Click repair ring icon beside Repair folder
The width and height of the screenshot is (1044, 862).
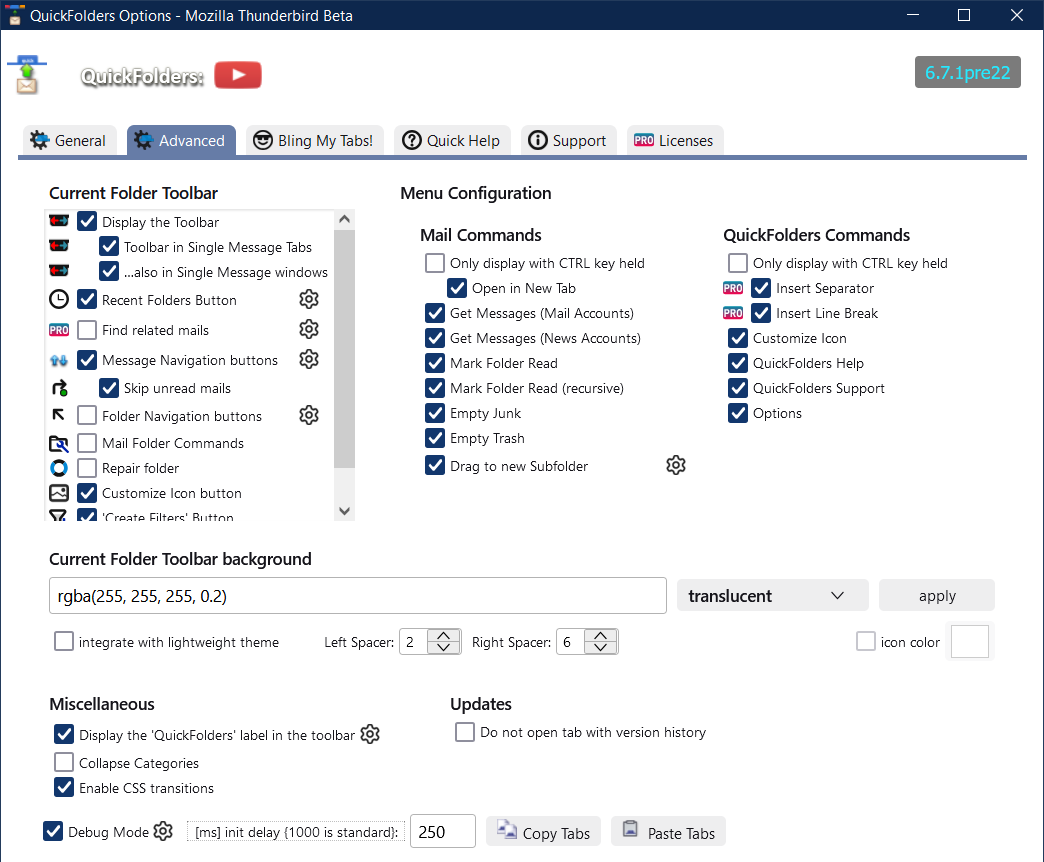point(59,468)
